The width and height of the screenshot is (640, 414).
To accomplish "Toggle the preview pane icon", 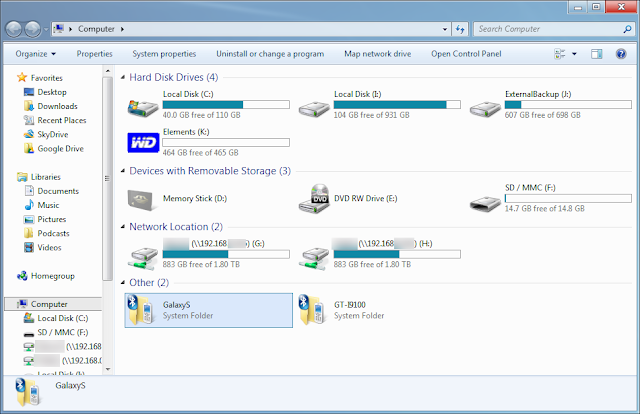I will [x=596, y=53].
